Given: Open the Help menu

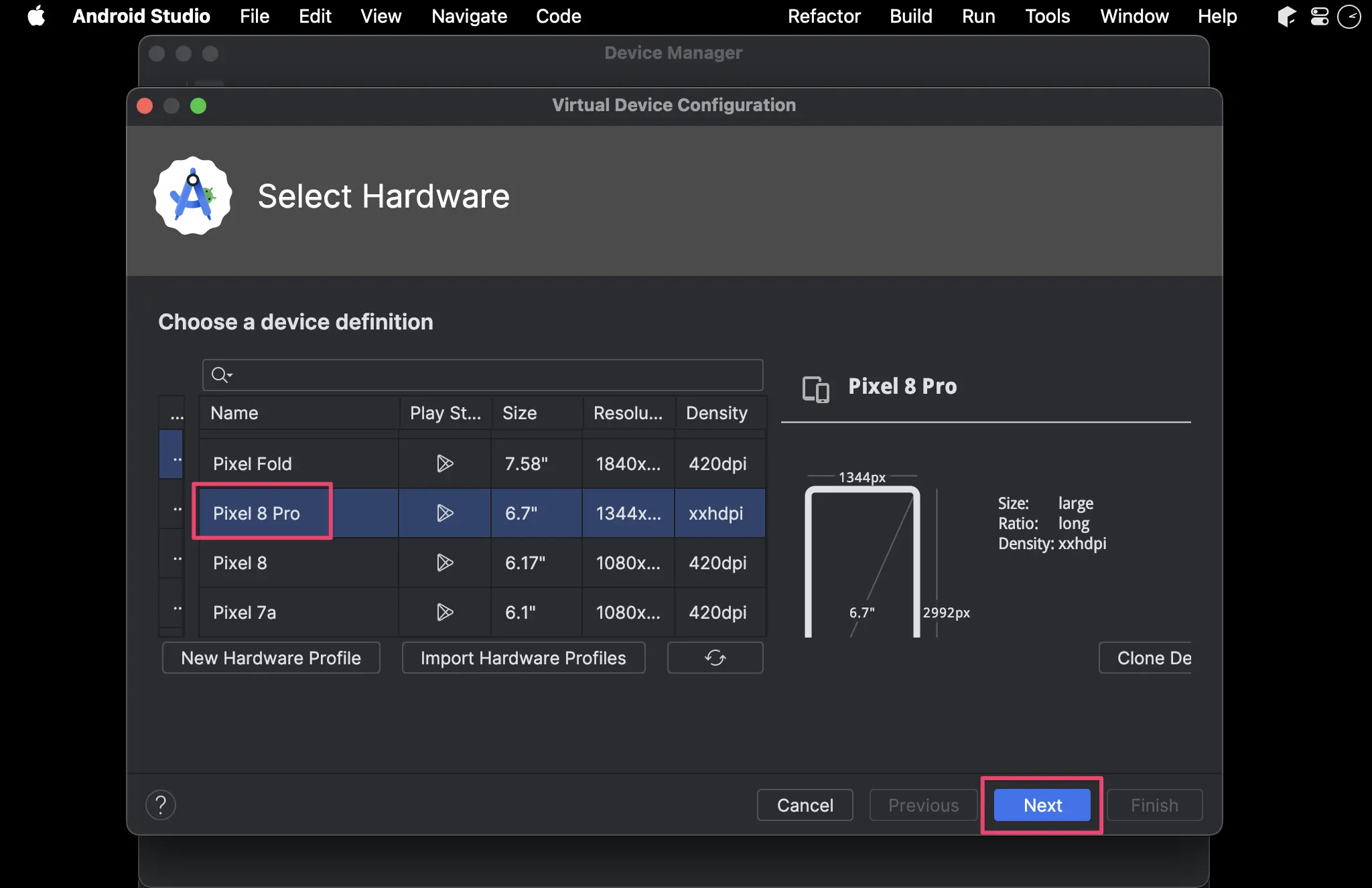Looking at the screenshot, I should pyautogui.click(x=1217, y=16).
